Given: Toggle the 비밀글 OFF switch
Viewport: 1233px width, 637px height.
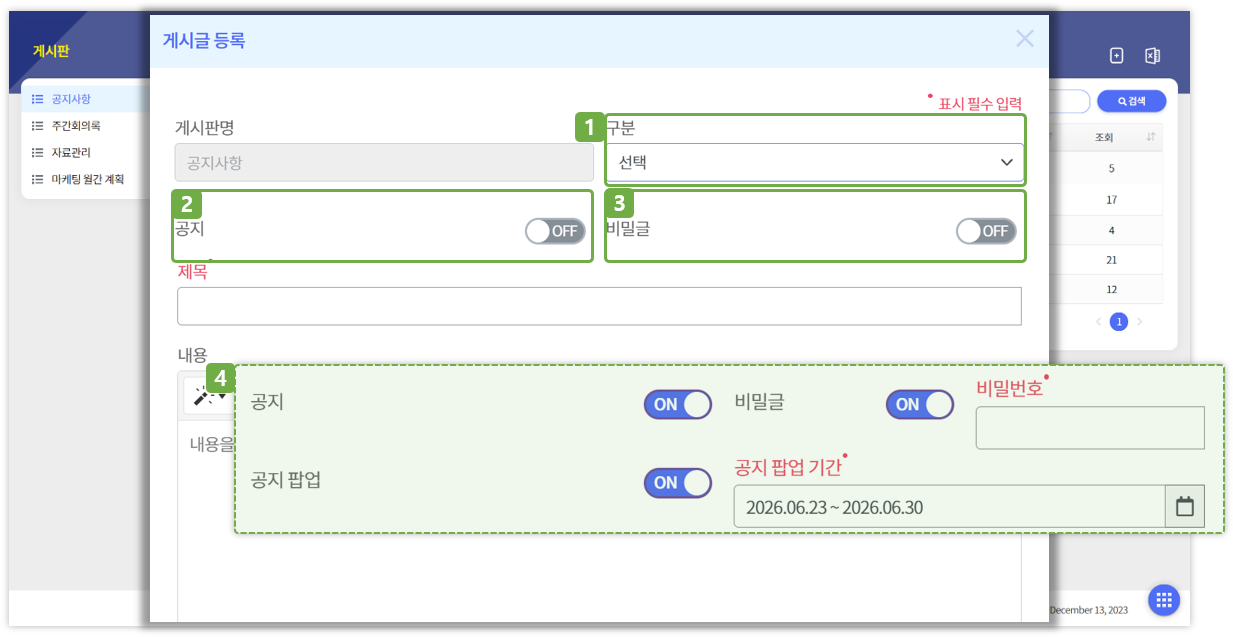Looking at the screenshot, I should tap(986, 231).
